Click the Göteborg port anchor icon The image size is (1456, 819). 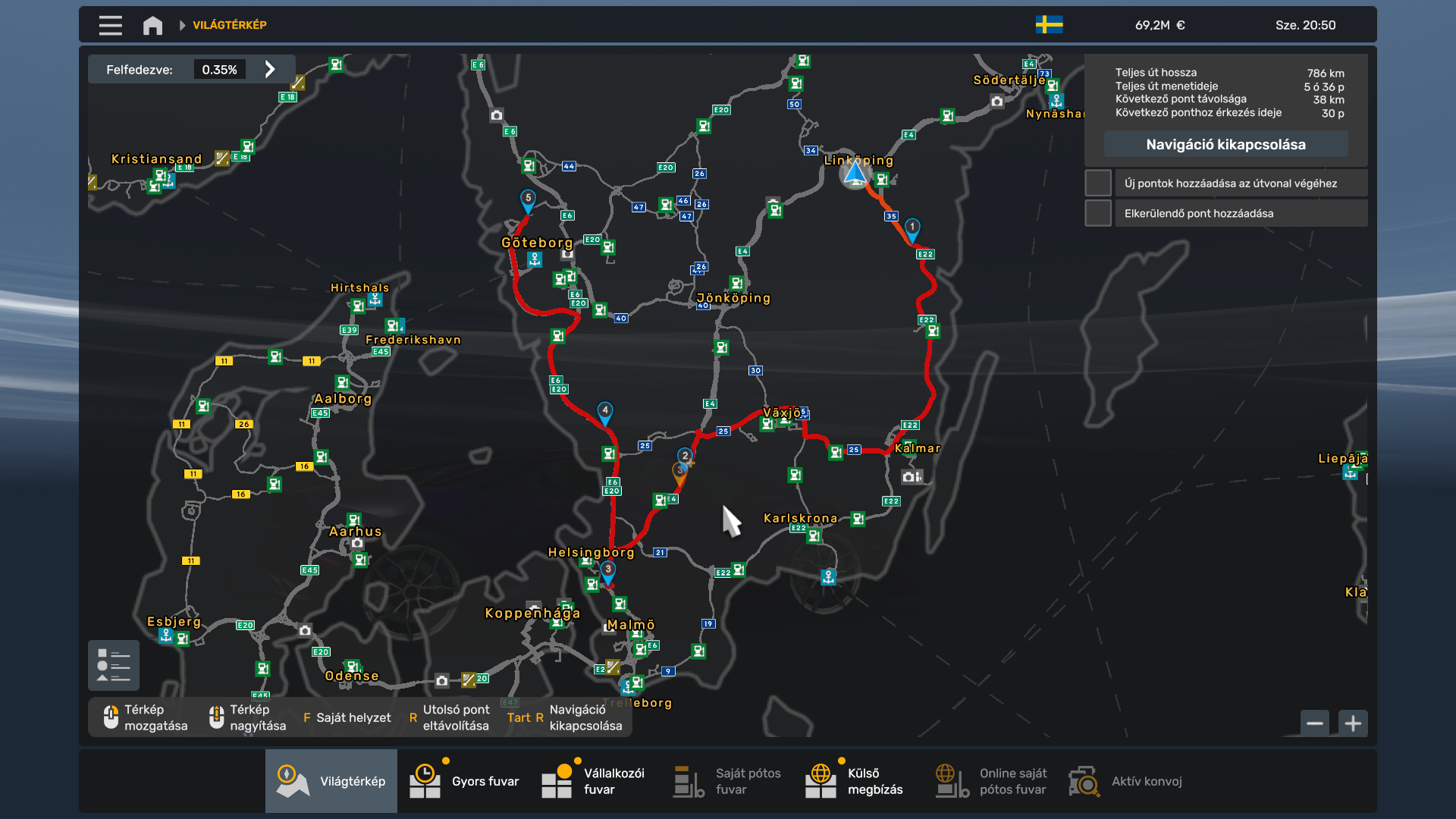535,259
